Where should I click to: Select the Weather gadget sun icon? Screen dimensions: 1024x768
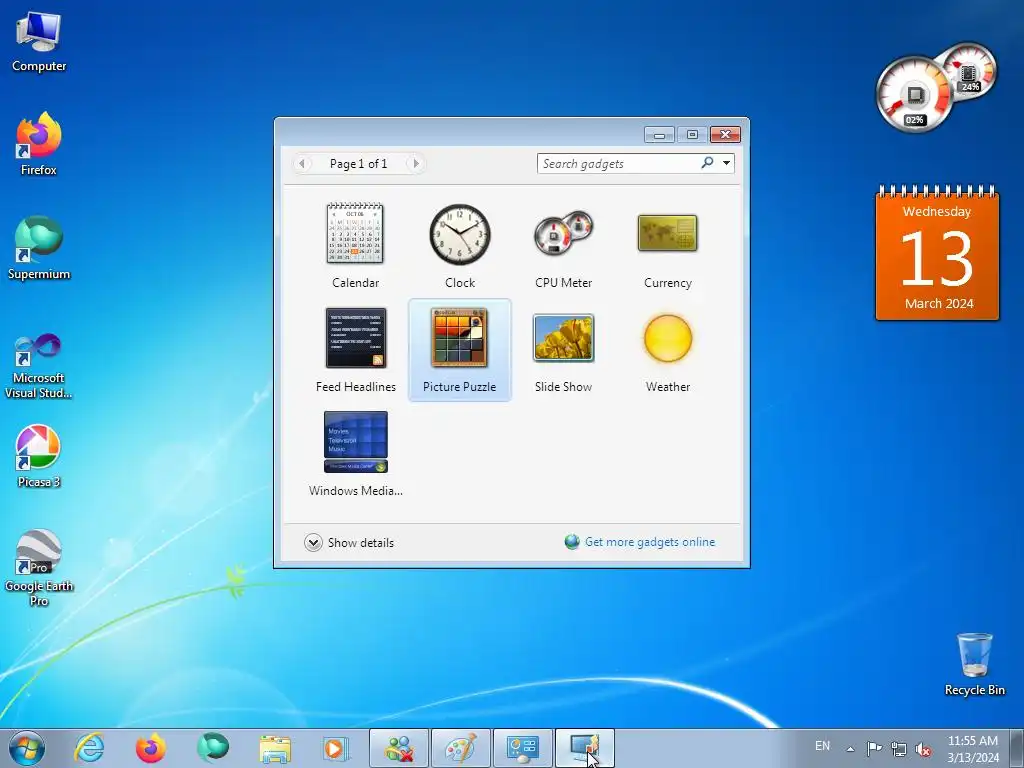pos(667,338)
